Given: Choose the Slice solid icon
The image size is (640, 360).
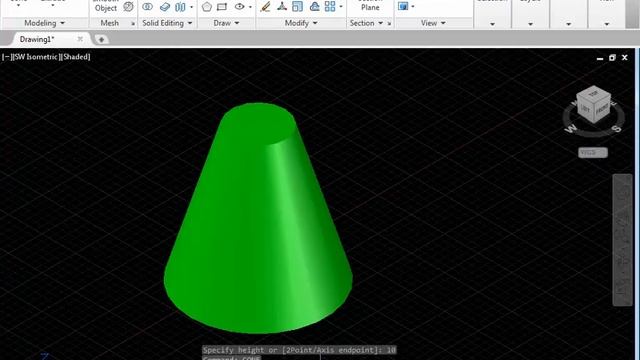Looking at the screenshot, I should [x=165, y=7].
